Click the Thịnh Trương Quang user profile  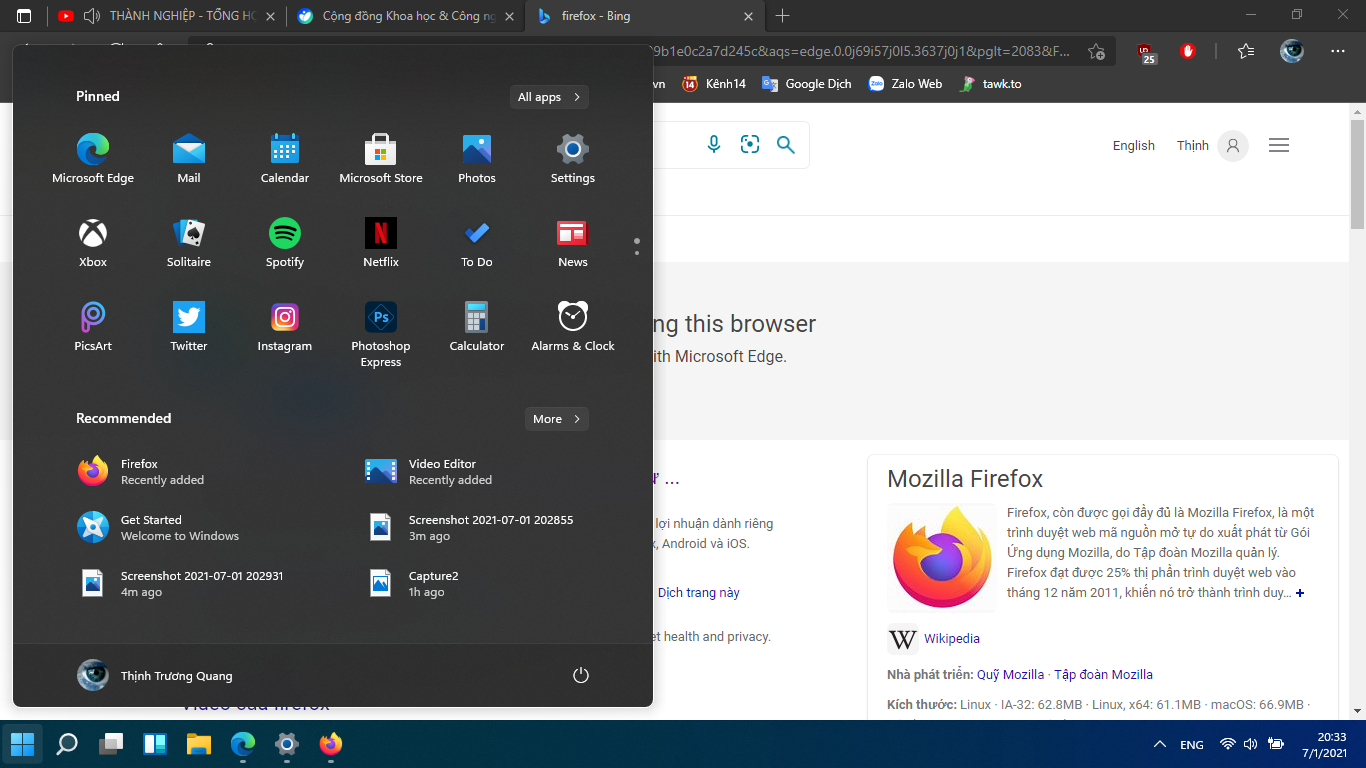[x=155, y=676]
